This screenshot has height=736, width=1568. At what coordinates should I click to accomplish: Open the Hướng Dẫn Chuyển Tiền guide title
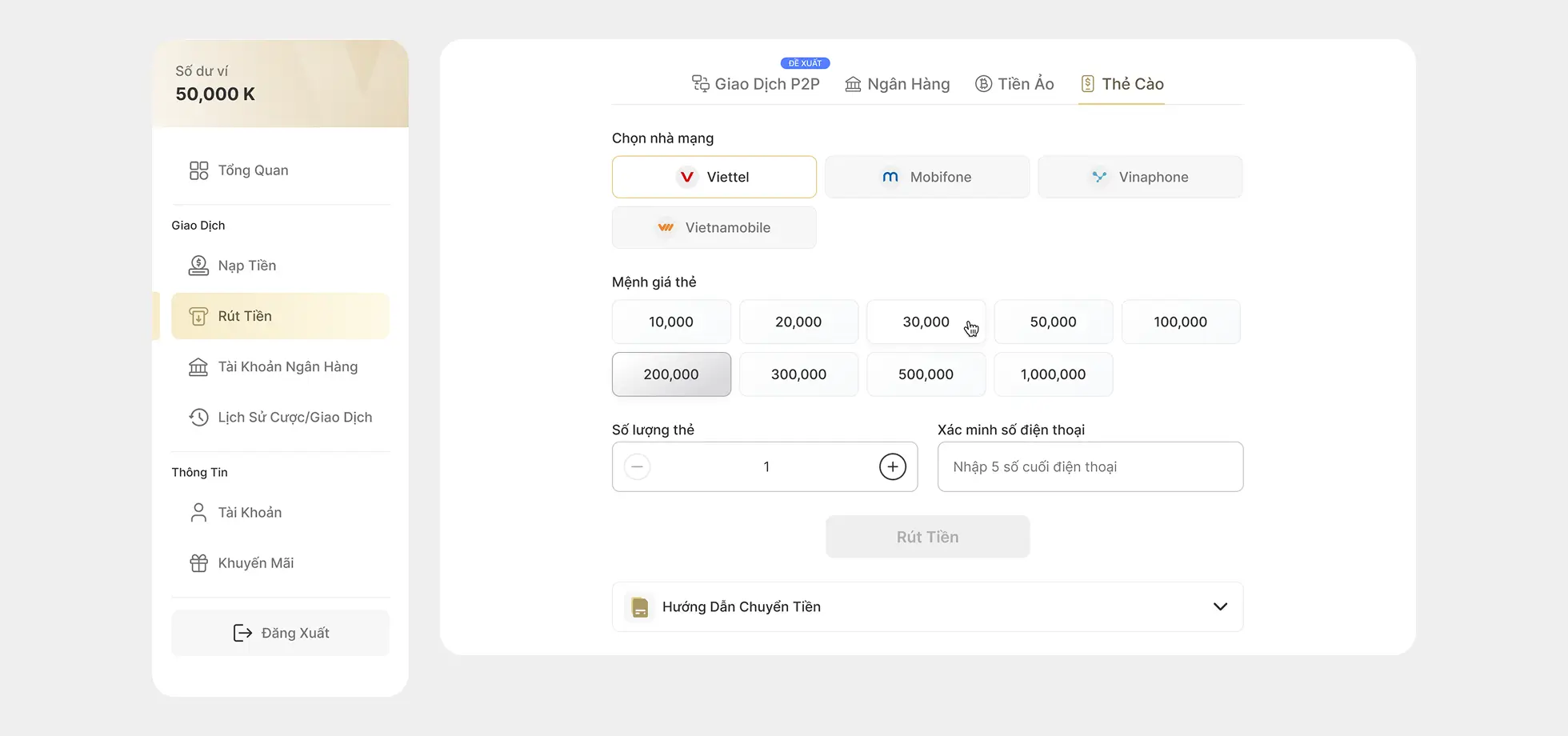pyautogui.click(x=742, y=606)
